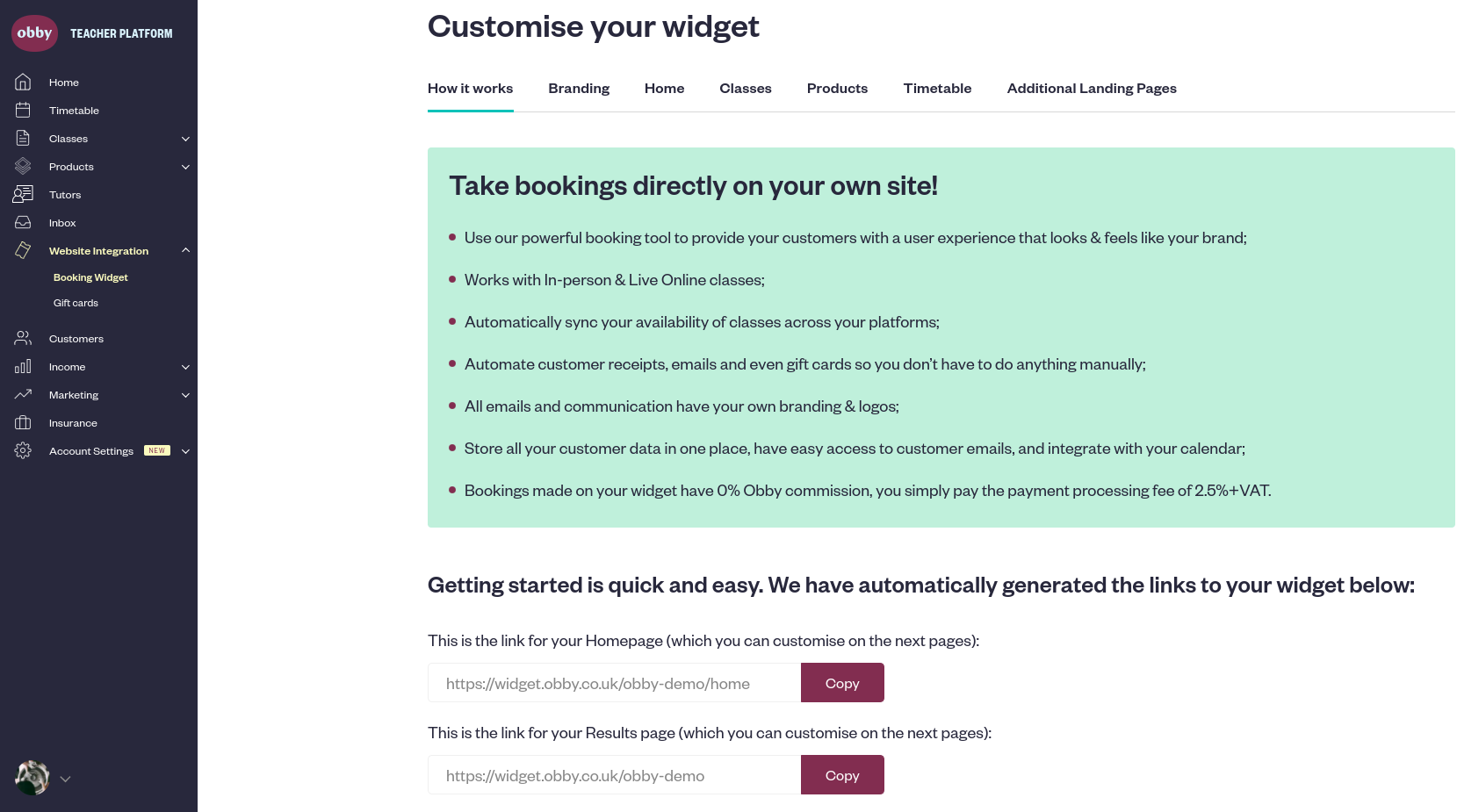The width and height of the screenshot is (1457, 812).
Task: Open the Home section from the sidebar
Action: [x=23, y=82]
